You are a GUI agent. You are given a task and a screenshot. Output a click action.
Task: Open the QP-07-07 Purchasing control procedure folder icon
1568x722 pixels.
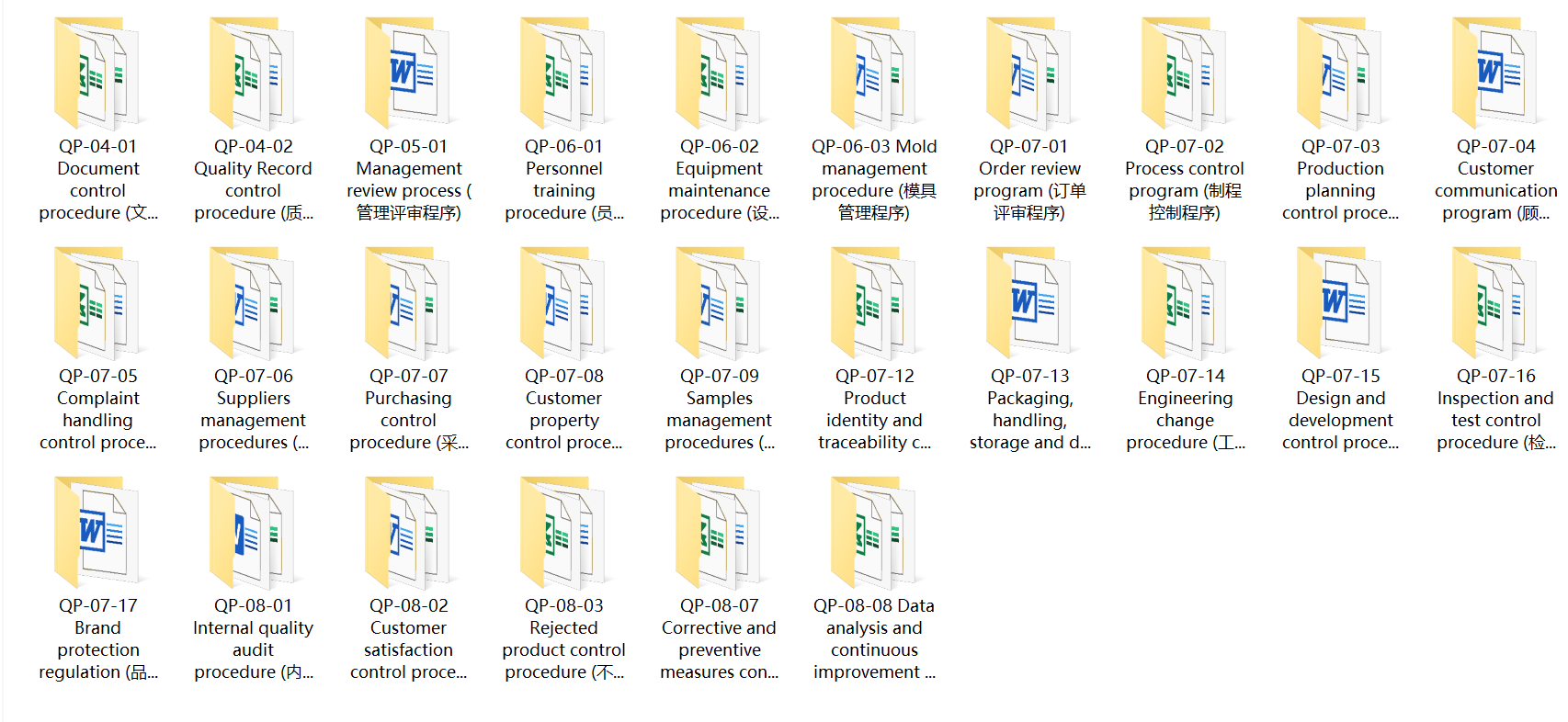click(408, 303)
